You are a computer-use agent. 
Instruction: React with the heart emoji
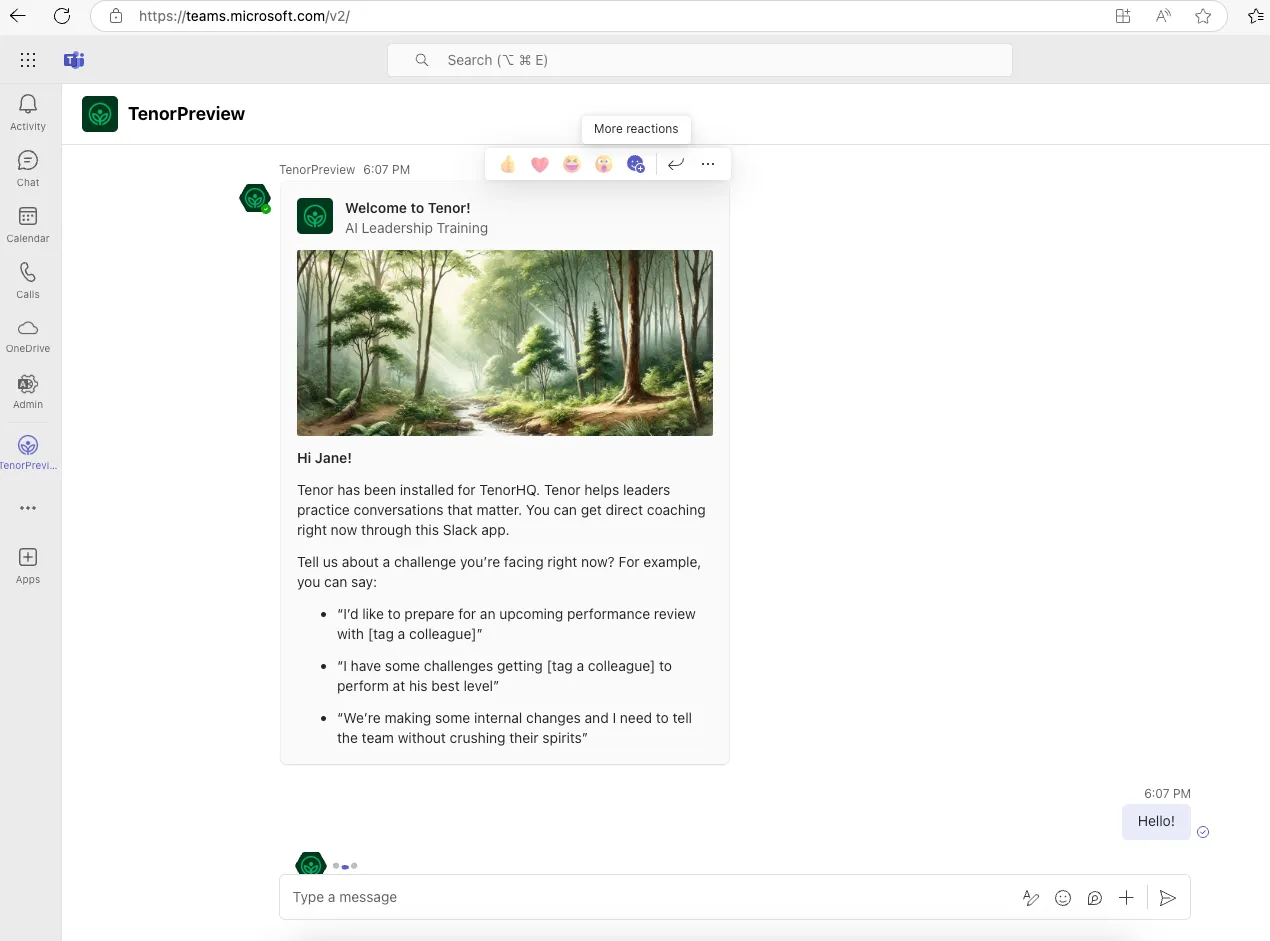tap(540, 164)
